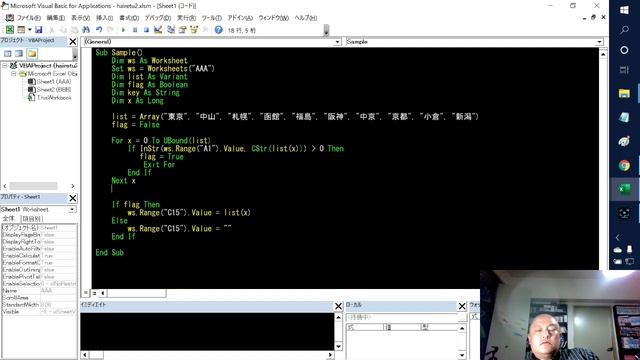This screenshot has height=360, width=640.
Task: Undo the last edit with the Undo icon
Action: click(x=99, y=29)
